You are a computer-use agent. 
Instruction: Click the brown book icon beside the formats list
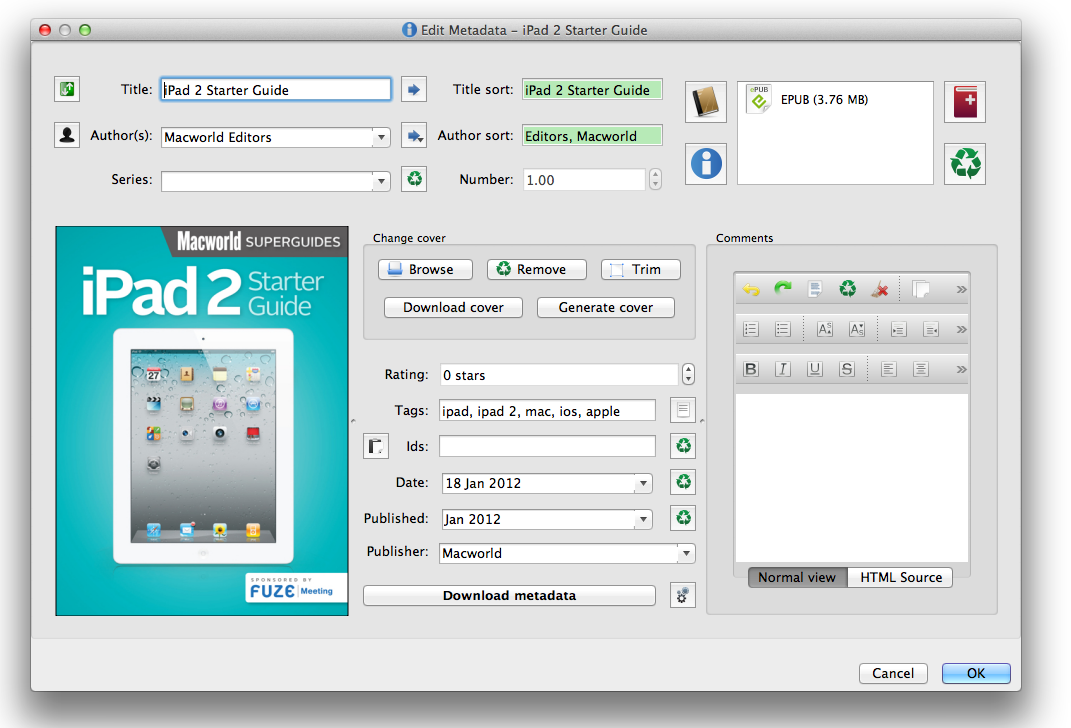tap(706, 102)
